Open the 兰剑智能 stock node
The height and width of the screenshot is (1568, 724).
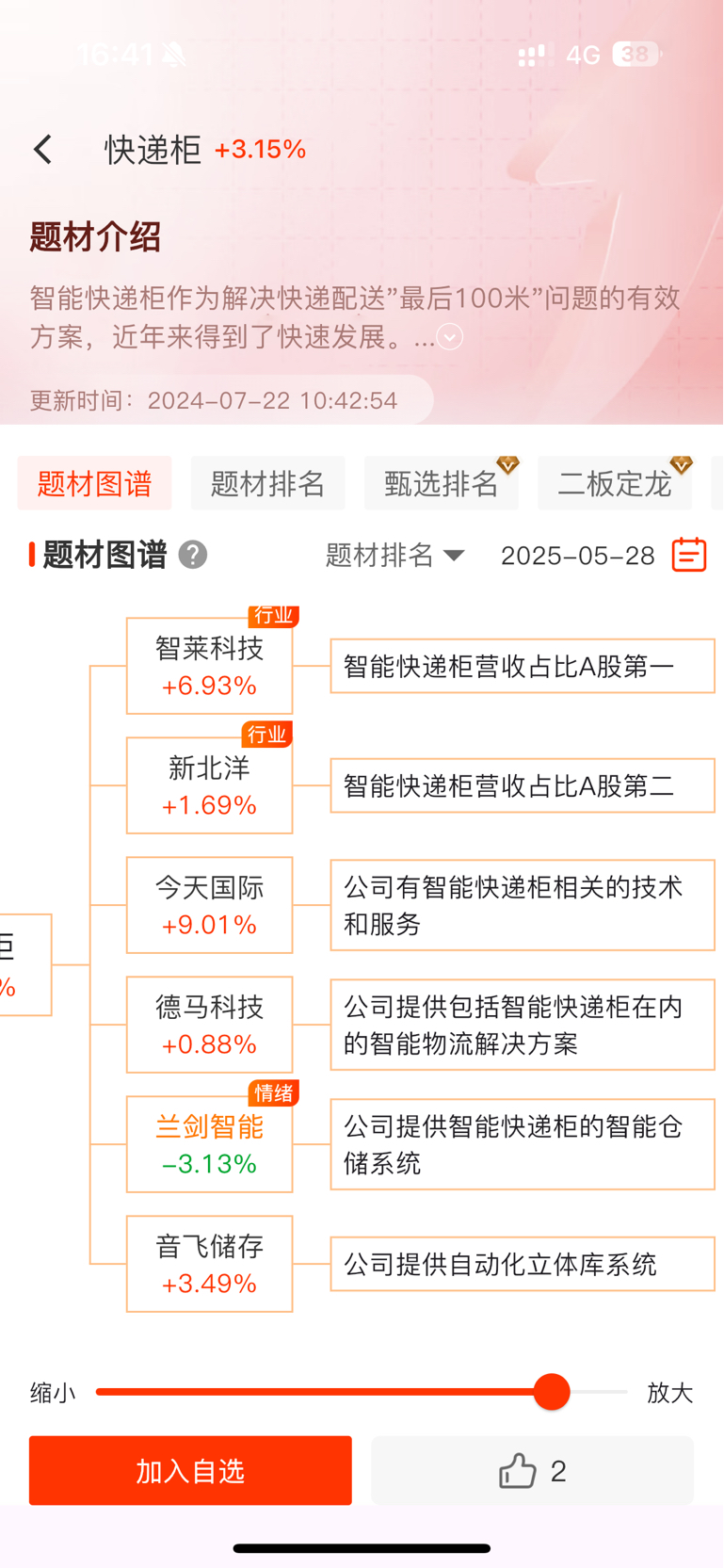tap(209, 1144)
